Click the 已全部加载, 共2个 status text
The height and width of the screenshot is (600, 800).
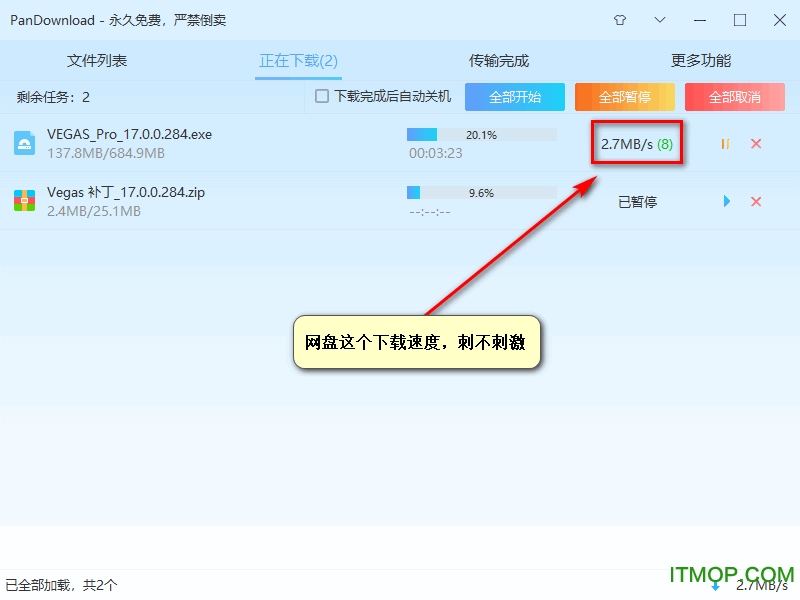(x=61, y=585)
